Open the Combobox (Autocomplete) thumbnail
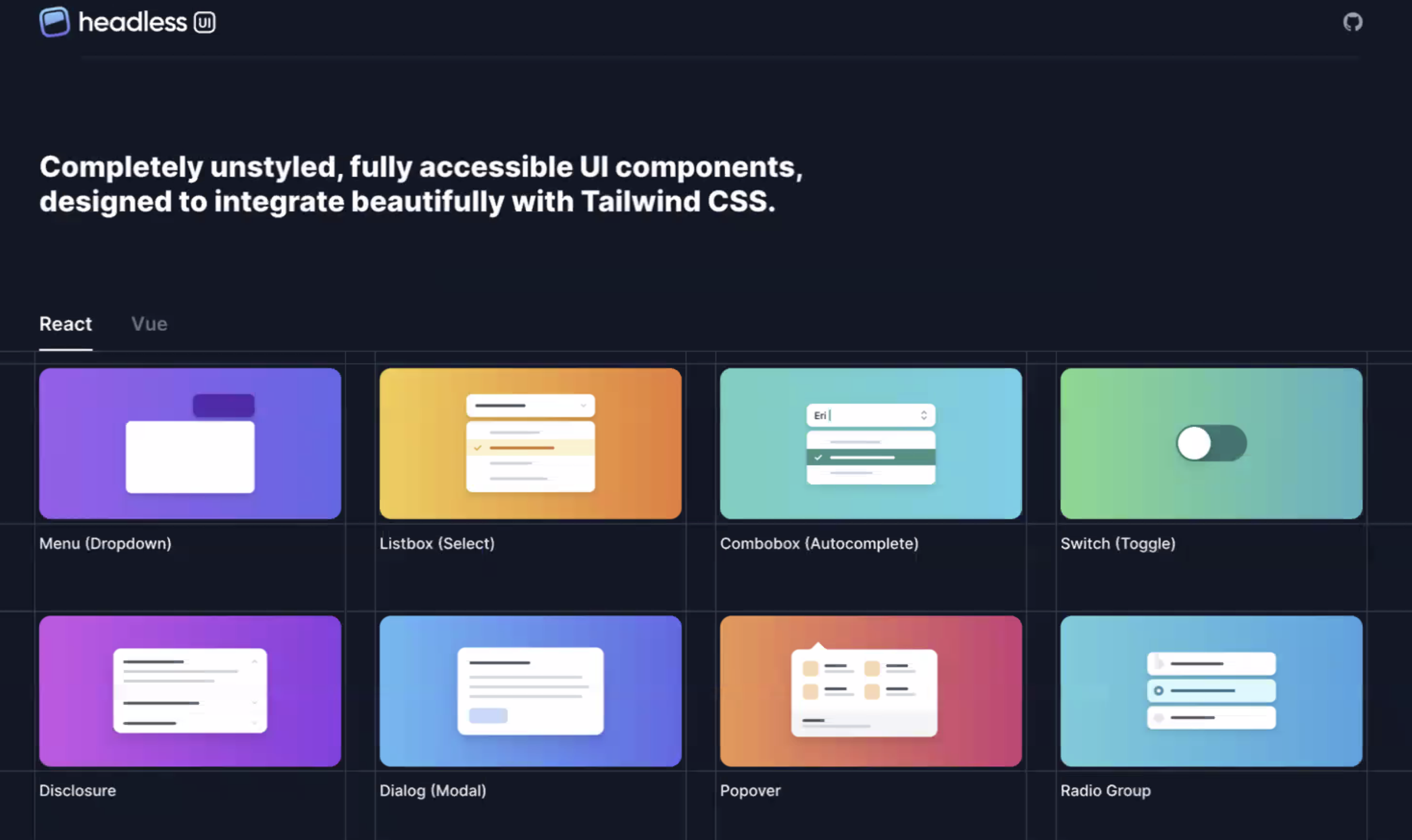 871,443
